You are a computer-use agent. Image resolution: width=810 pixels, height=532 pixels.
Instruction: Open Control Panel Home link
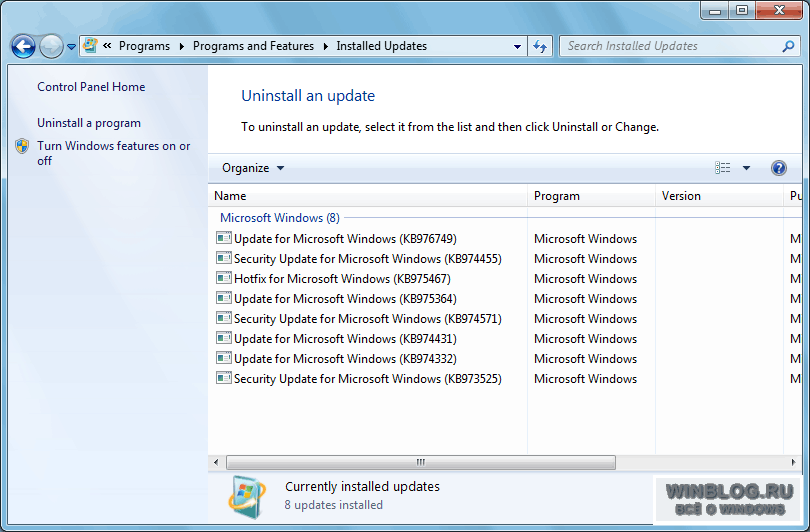point(91,87)
